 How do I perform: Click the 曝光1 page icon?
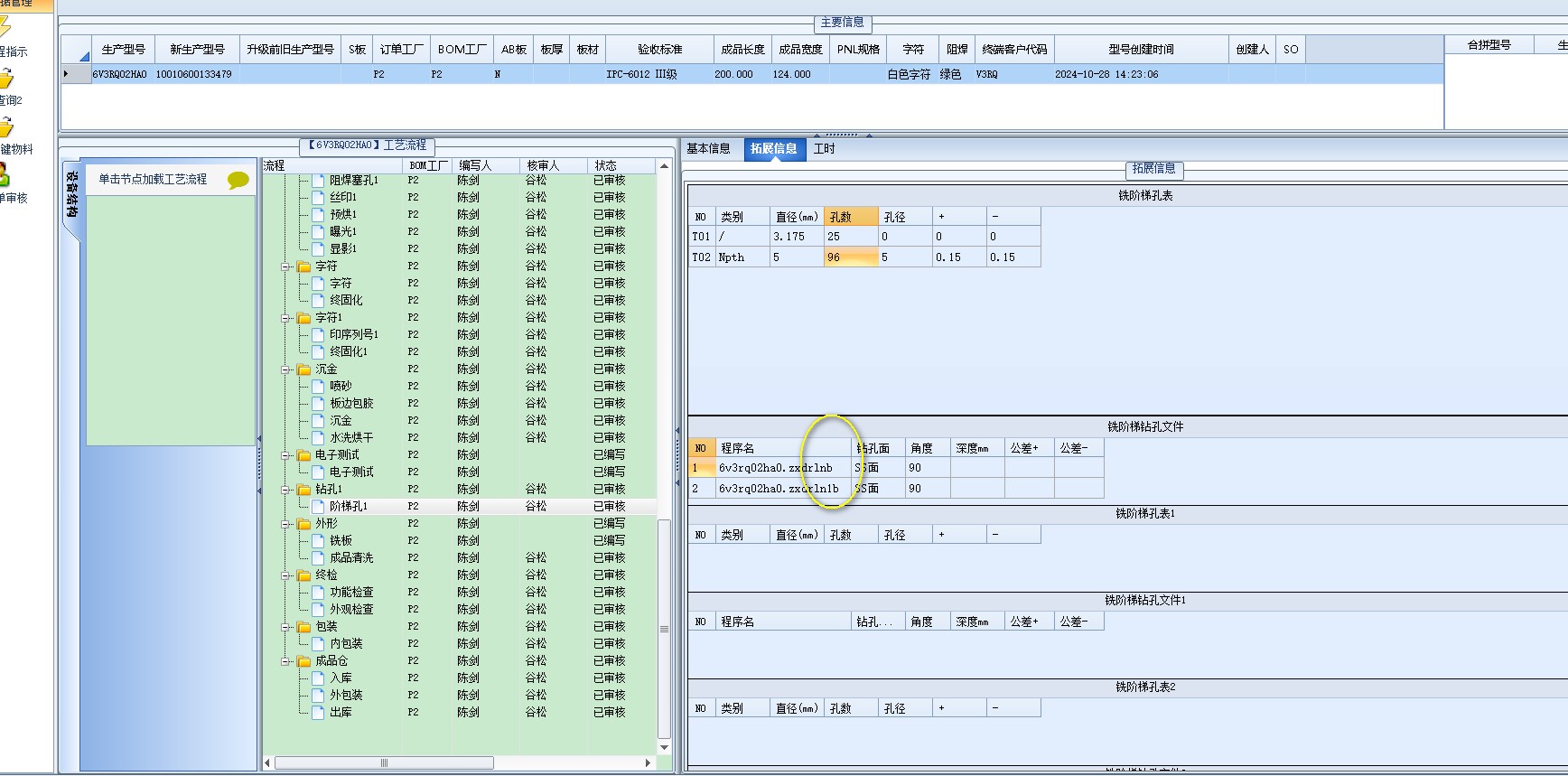318,231
